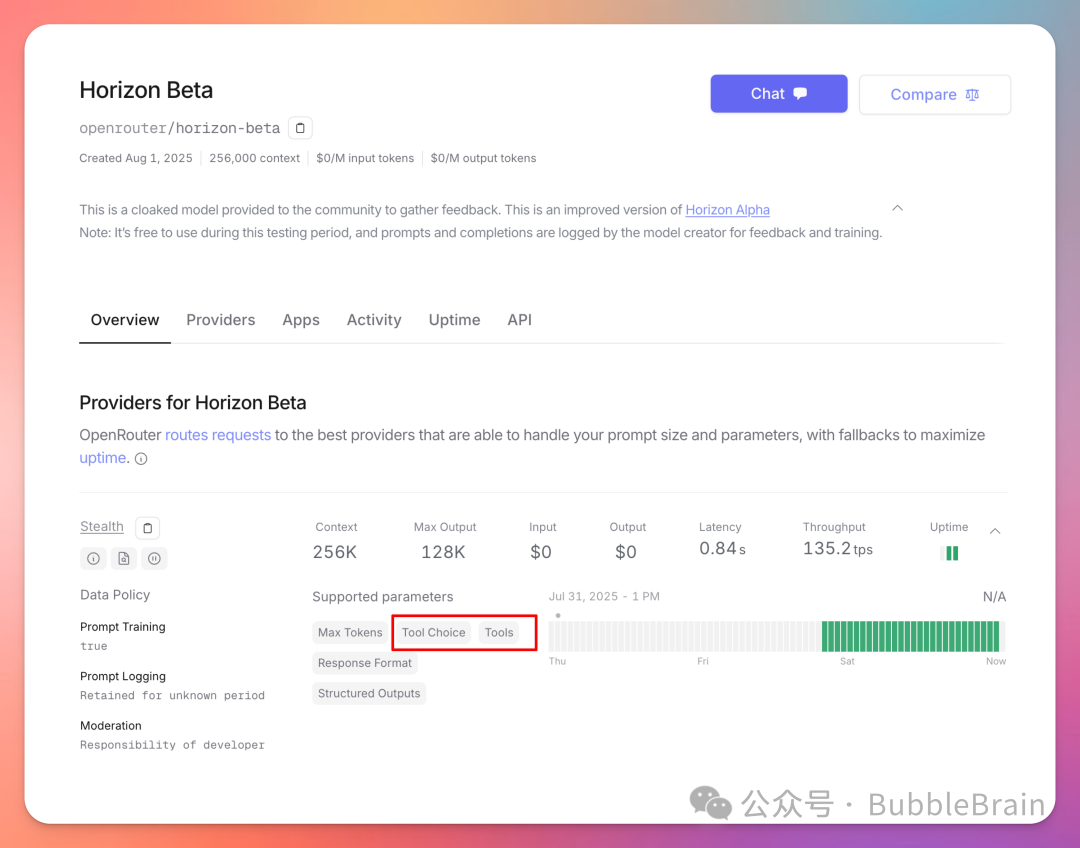The height and width of the screenshot is (848, 1080).
Task: Click the Tools parameter tag
Action: (x=499, y=632)
